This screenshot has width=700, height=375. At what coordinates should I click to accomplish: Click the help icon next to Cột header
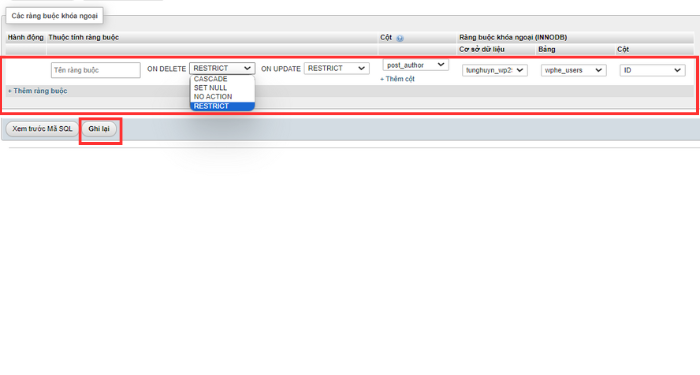point(400,38)
